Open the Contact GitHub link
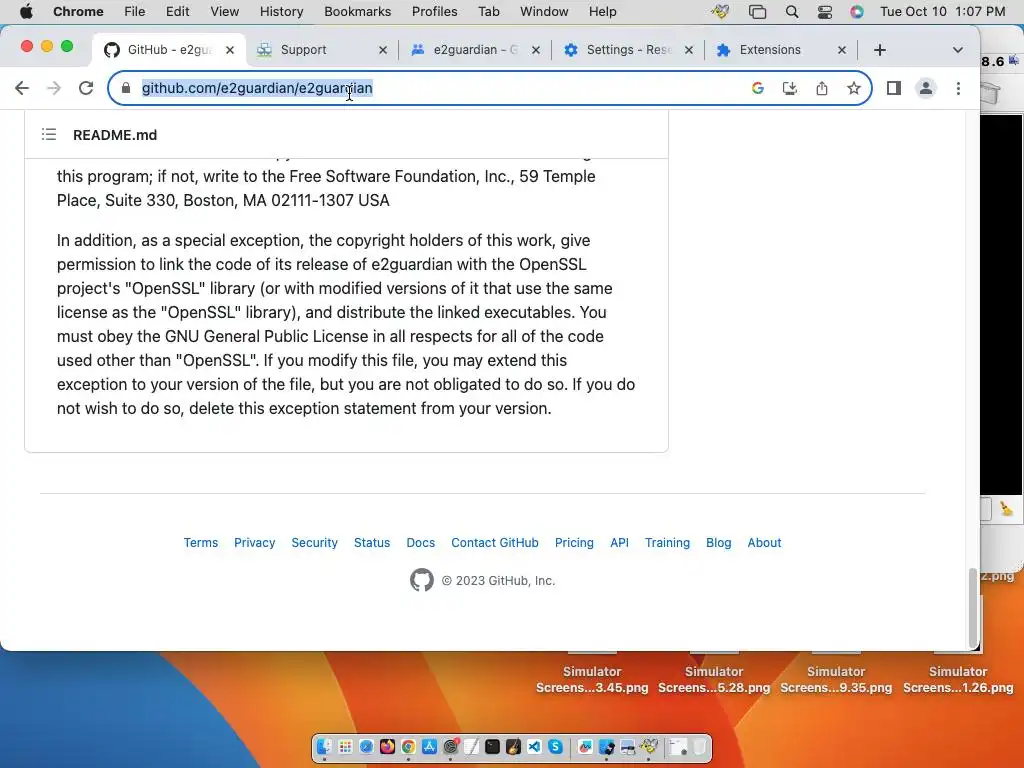Screen dimensions: 1024x768 [x=495, y=543]
